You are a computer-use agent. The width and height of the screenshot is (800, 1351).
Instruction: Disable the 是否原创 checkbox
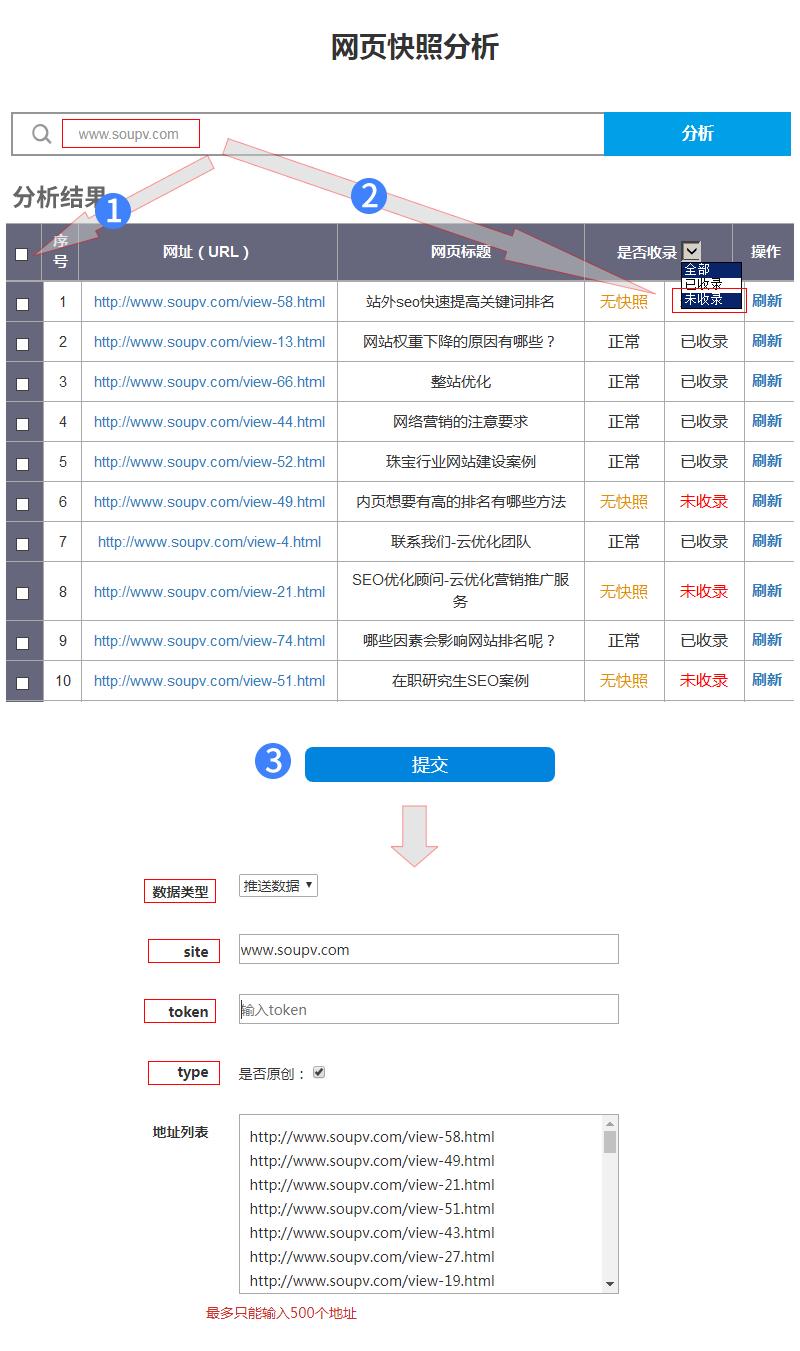[x=318, y=1072]
